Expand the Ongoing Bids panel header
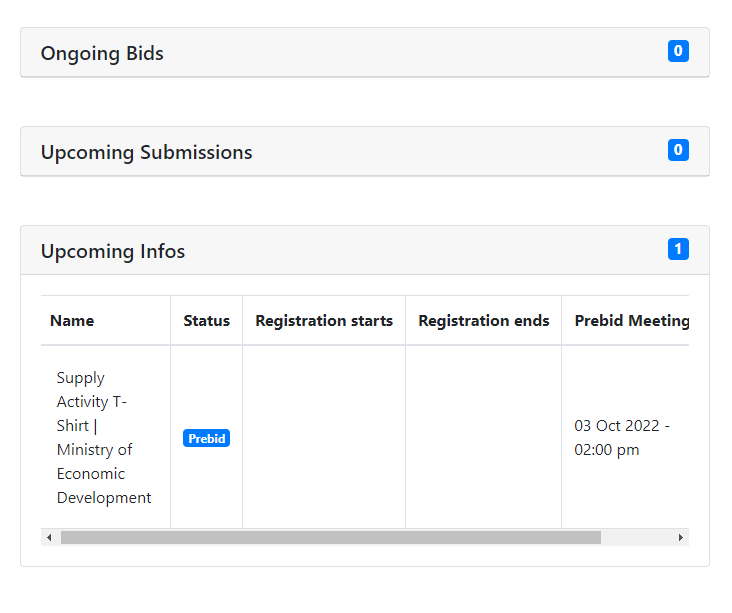 pos(365,52)
